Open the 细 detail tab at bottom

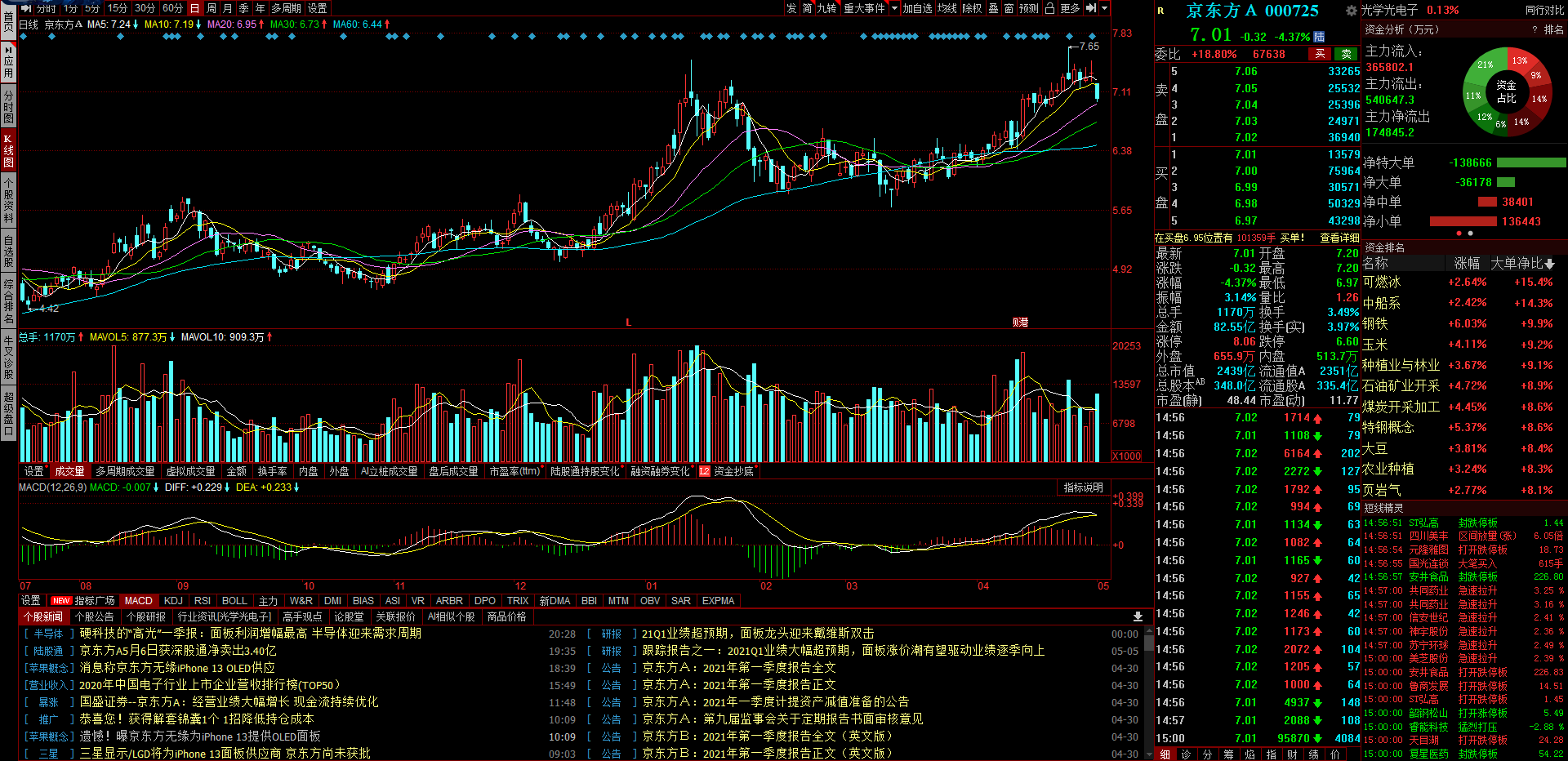(x=1165, y=754)
